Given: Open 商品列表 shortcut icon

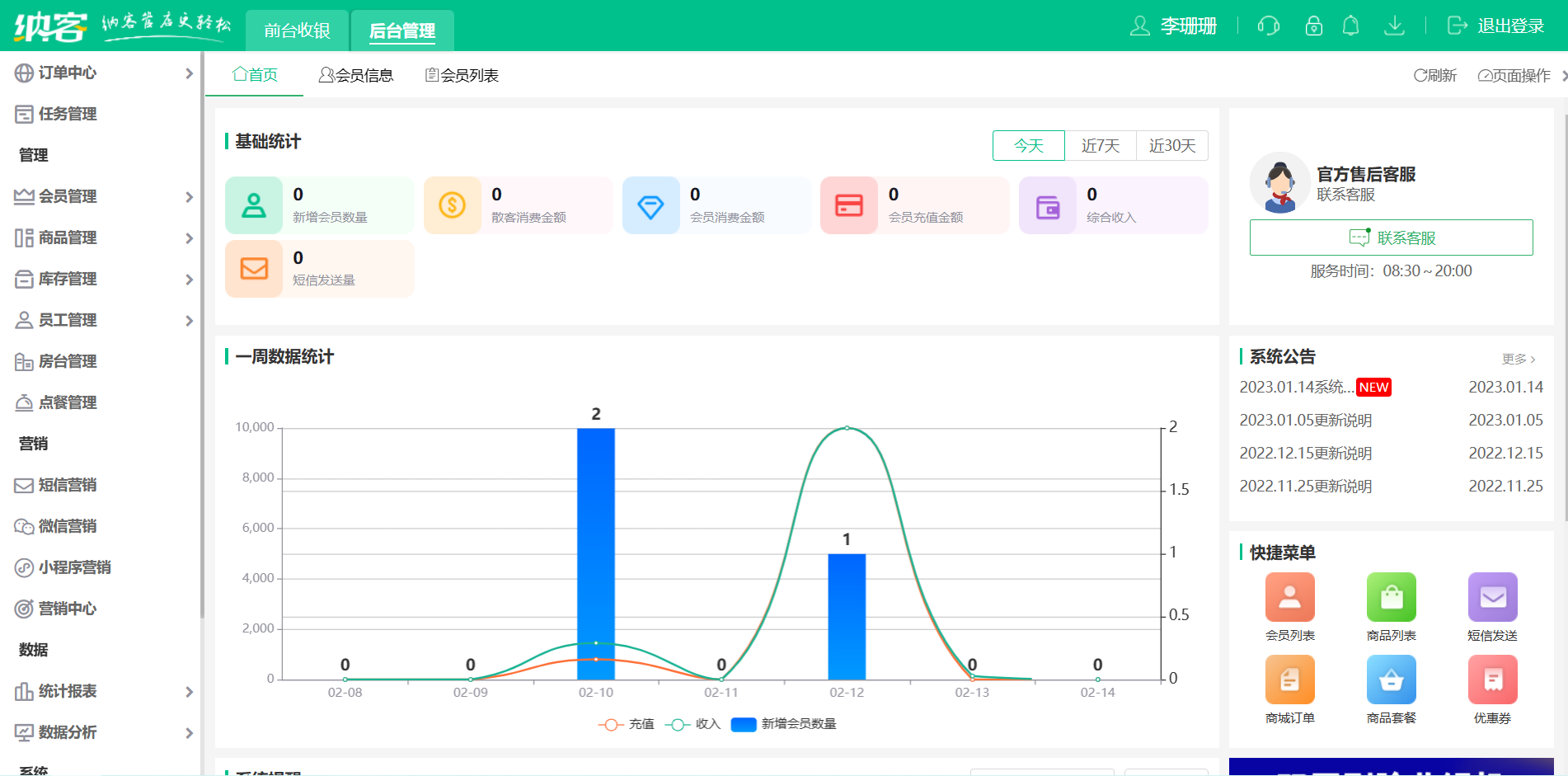Looking at the screenshot, I should point(1391,598).
